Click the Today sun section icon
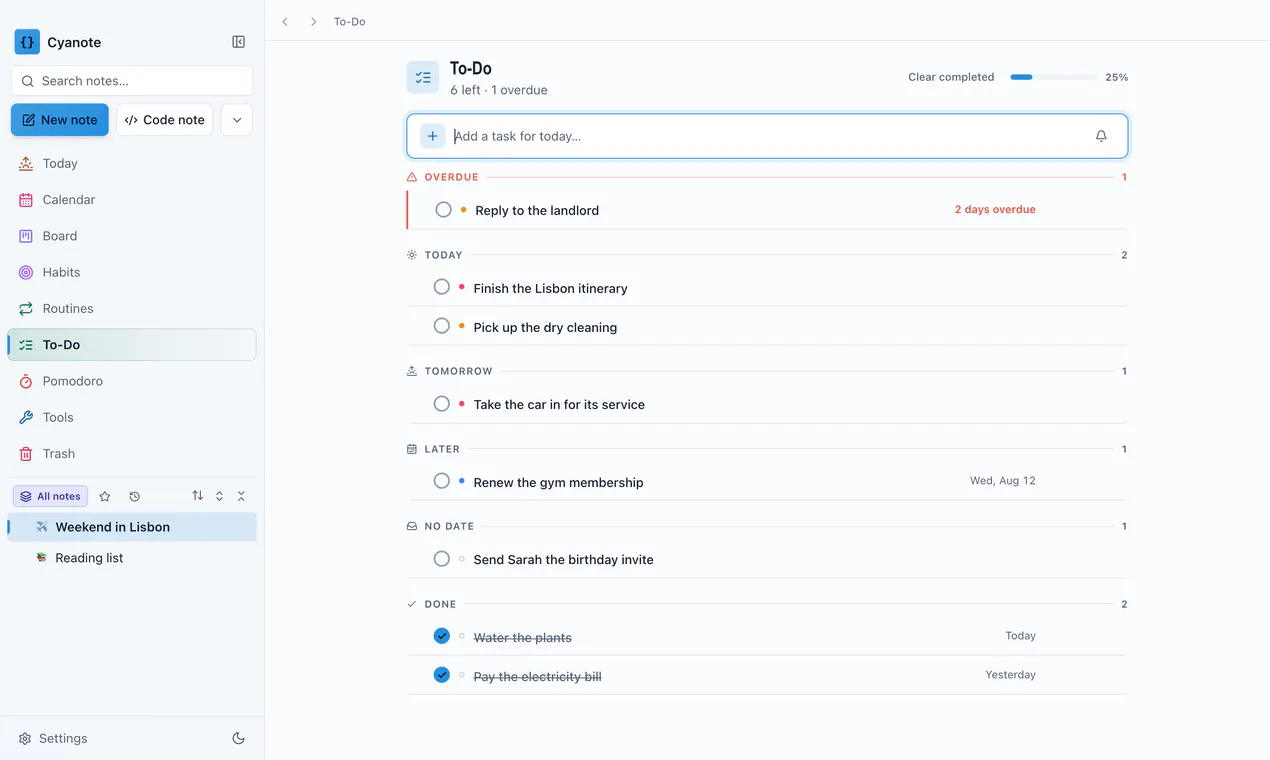 [412, 255]
